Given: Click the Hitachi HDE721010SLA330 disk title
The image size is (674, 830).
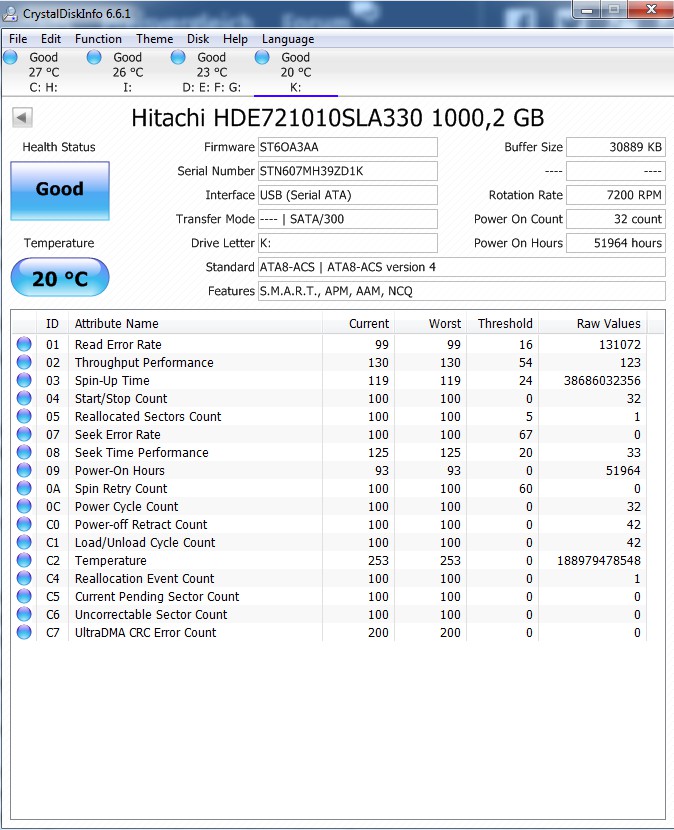Looking at the screenshot, I should point(338,118).
